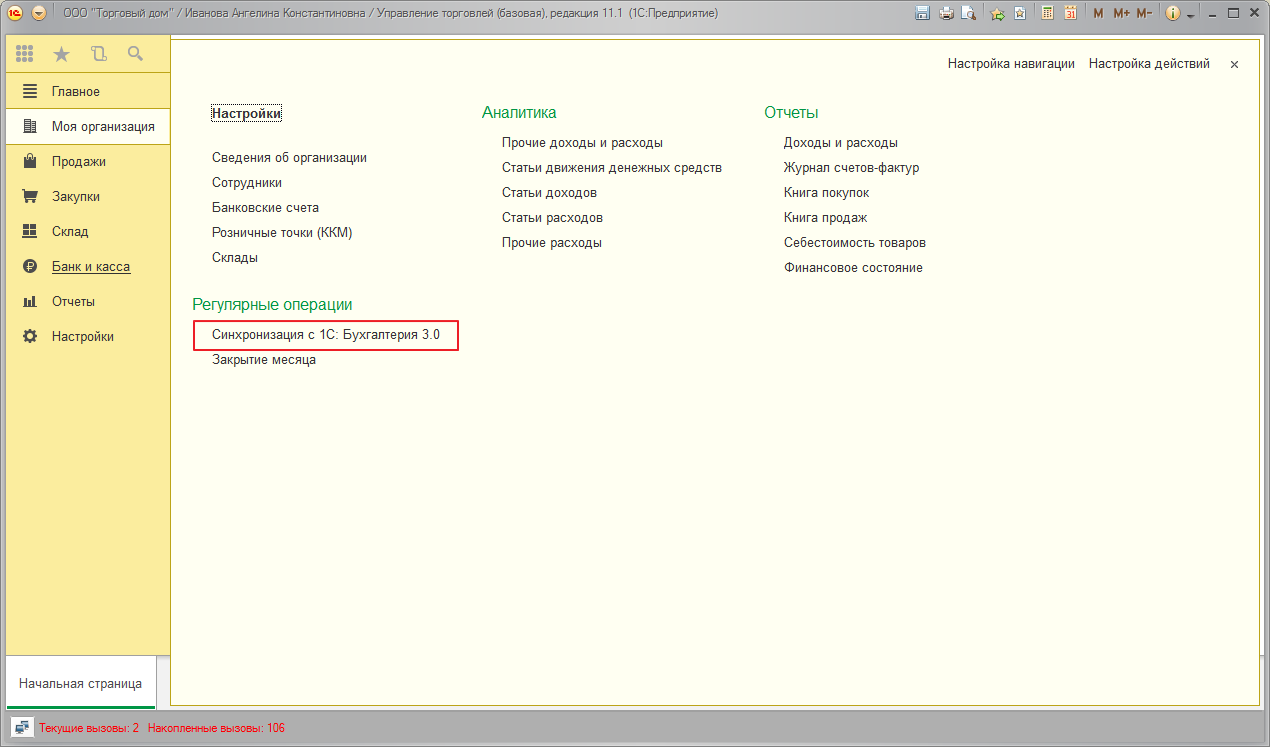
Task: Close the section panel with the × button
Action: [x=1234, y=64]
